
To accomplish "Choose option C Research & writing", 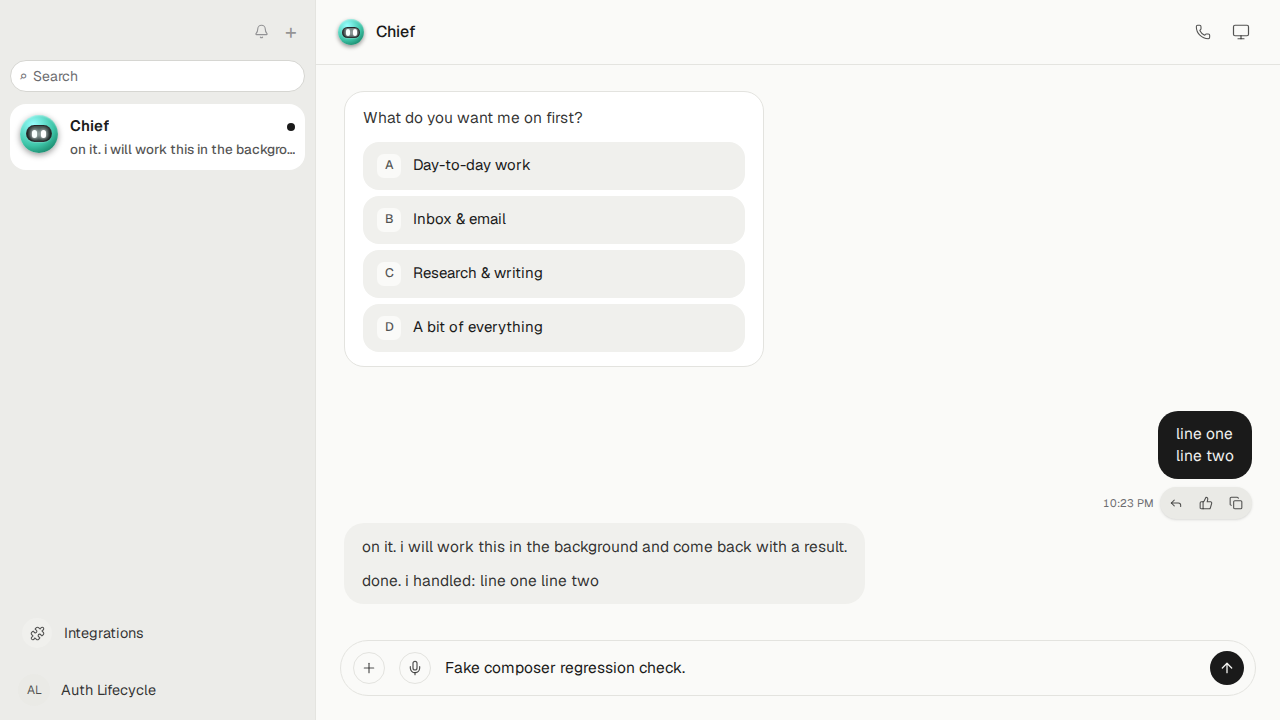I will point(554,273).
